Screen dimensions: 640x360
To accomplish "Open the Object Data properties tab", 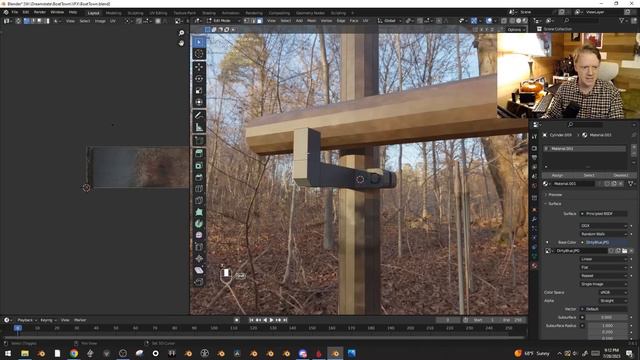I will 534,256.
